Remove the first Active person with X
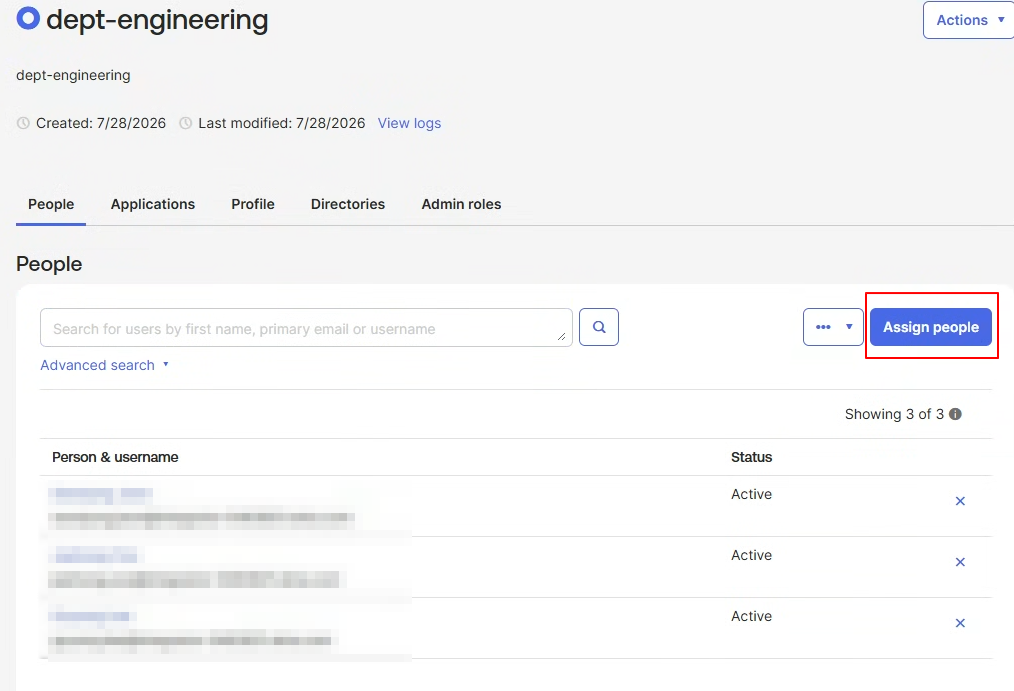 pyautogui.click(x=960, y=501)
